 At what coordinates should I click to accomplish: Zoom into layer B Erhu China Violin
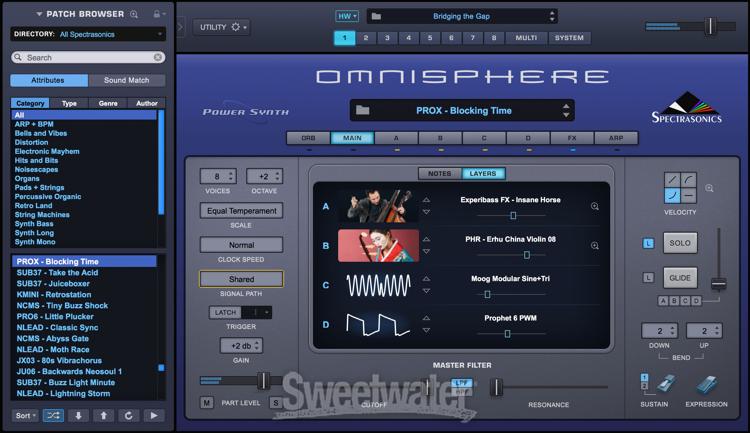pyautogui.click(x=595, y=245)
